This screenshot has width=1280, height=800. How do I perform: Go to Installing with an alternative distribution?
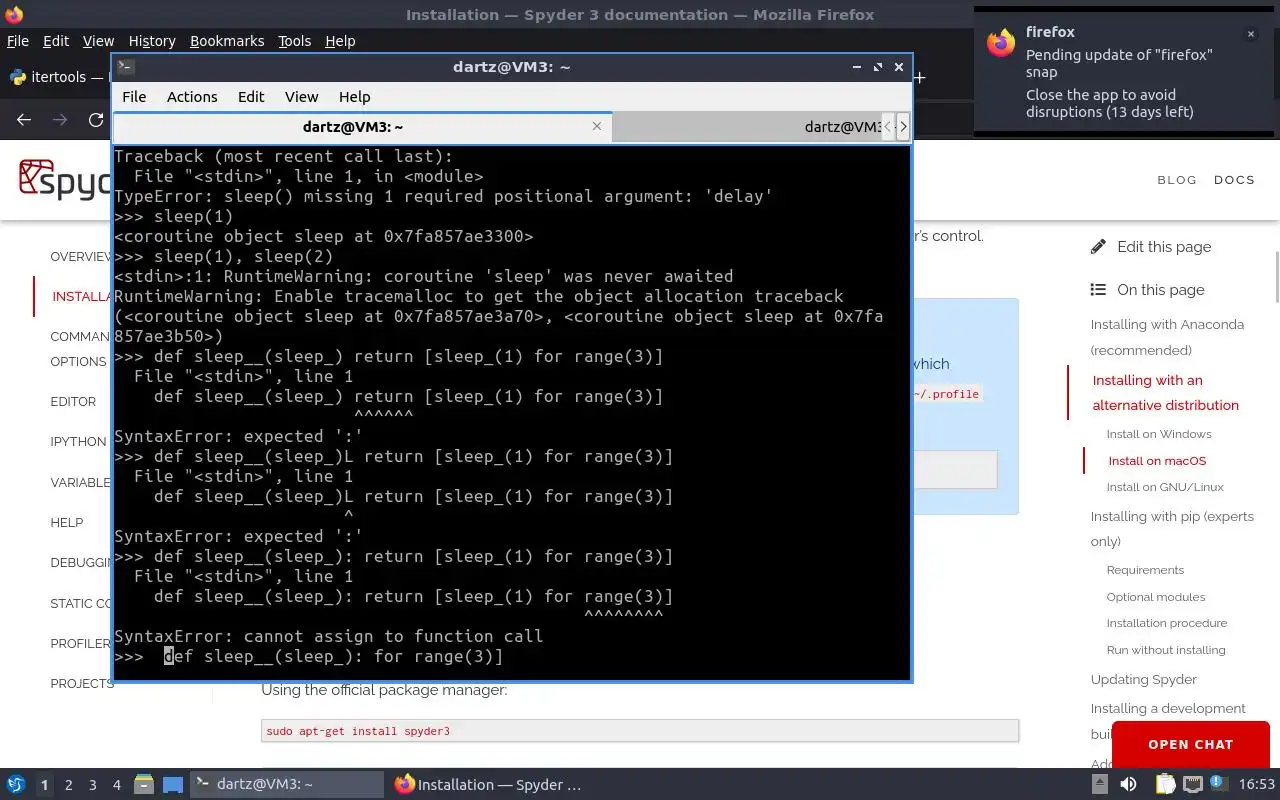coord(1165,392)
